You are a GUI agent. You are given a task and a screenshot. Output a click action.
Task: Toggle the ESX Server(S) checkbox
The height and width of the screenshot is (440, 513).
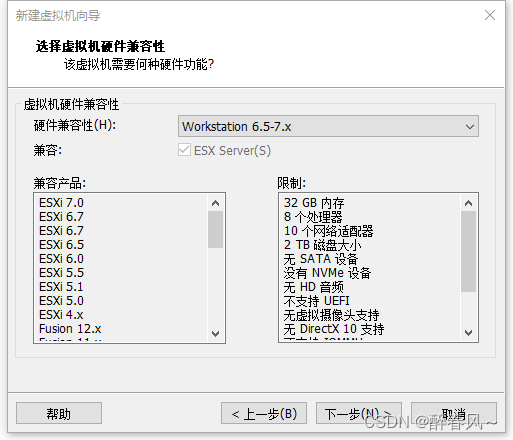(184, 150)
